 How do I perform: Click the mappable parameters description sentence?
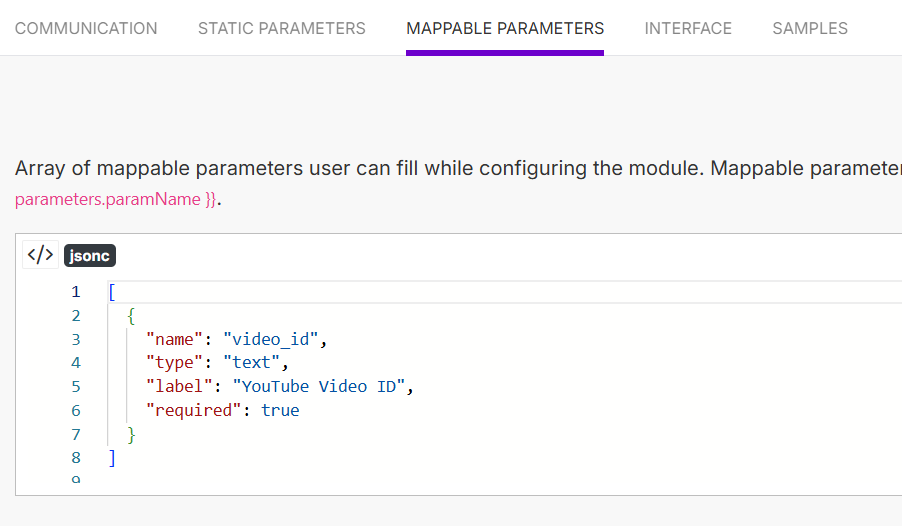pyautogui.click(x=458, y=168)
